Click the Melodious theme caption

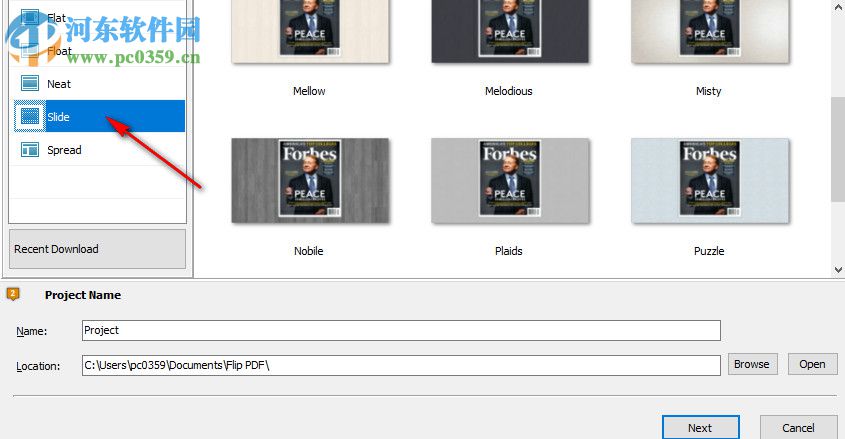pos(509,91)
